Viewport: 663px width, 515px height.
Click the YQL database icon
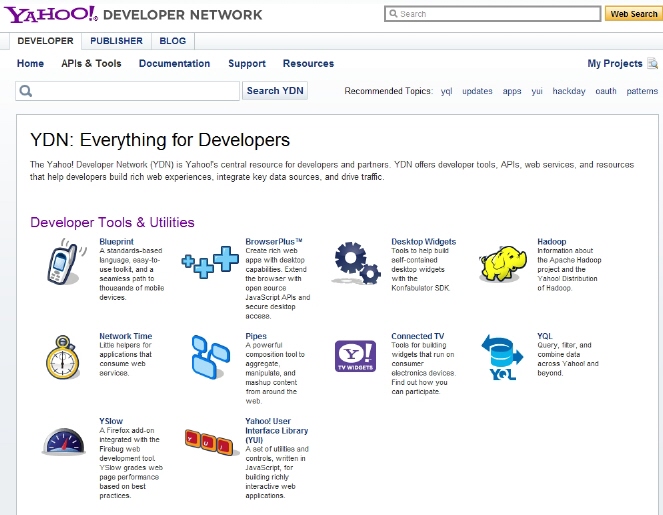[502, 357]
